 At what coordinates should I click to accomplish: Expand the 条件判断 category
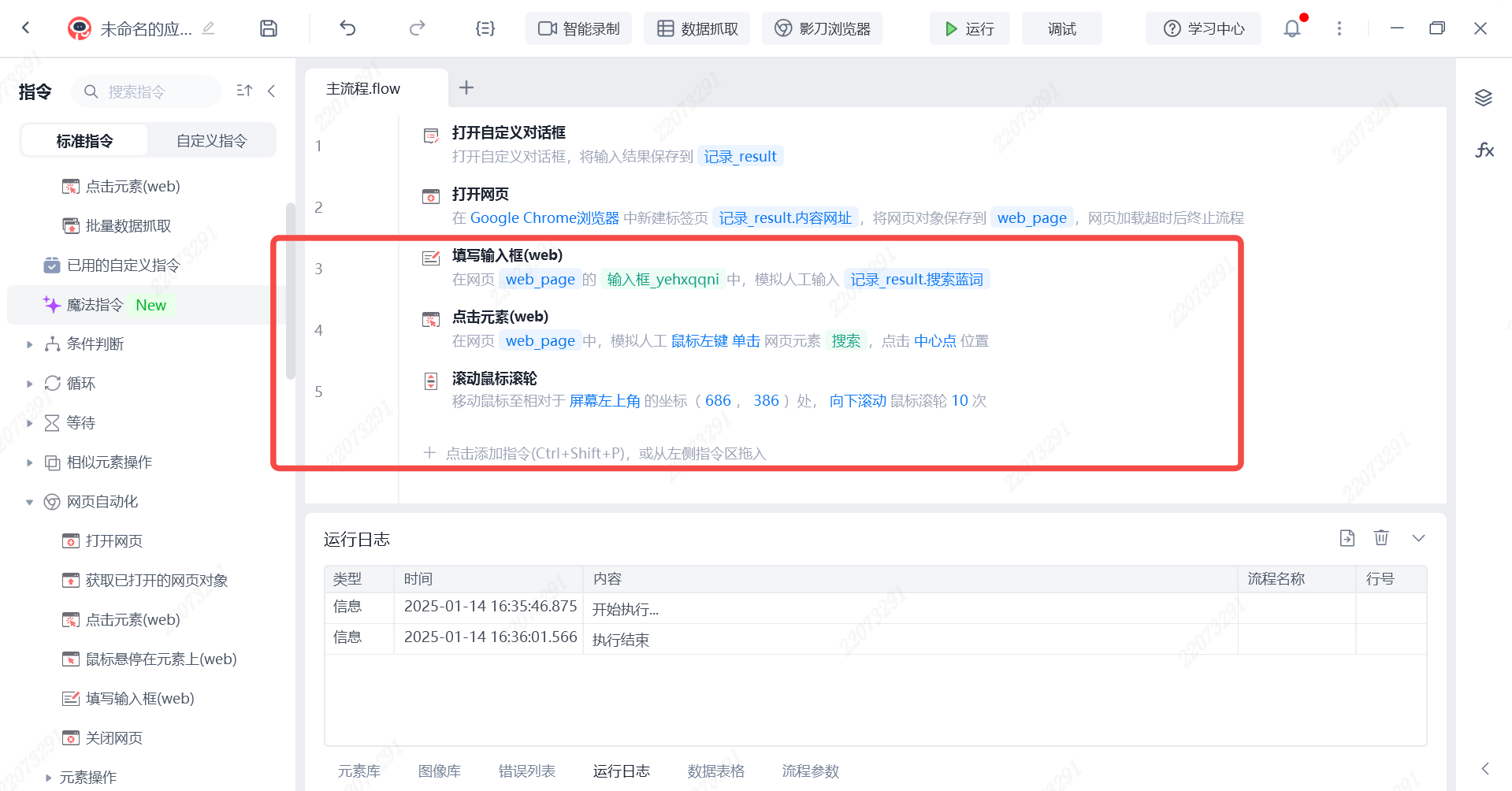pyautogui.click(x=30, y=344)
